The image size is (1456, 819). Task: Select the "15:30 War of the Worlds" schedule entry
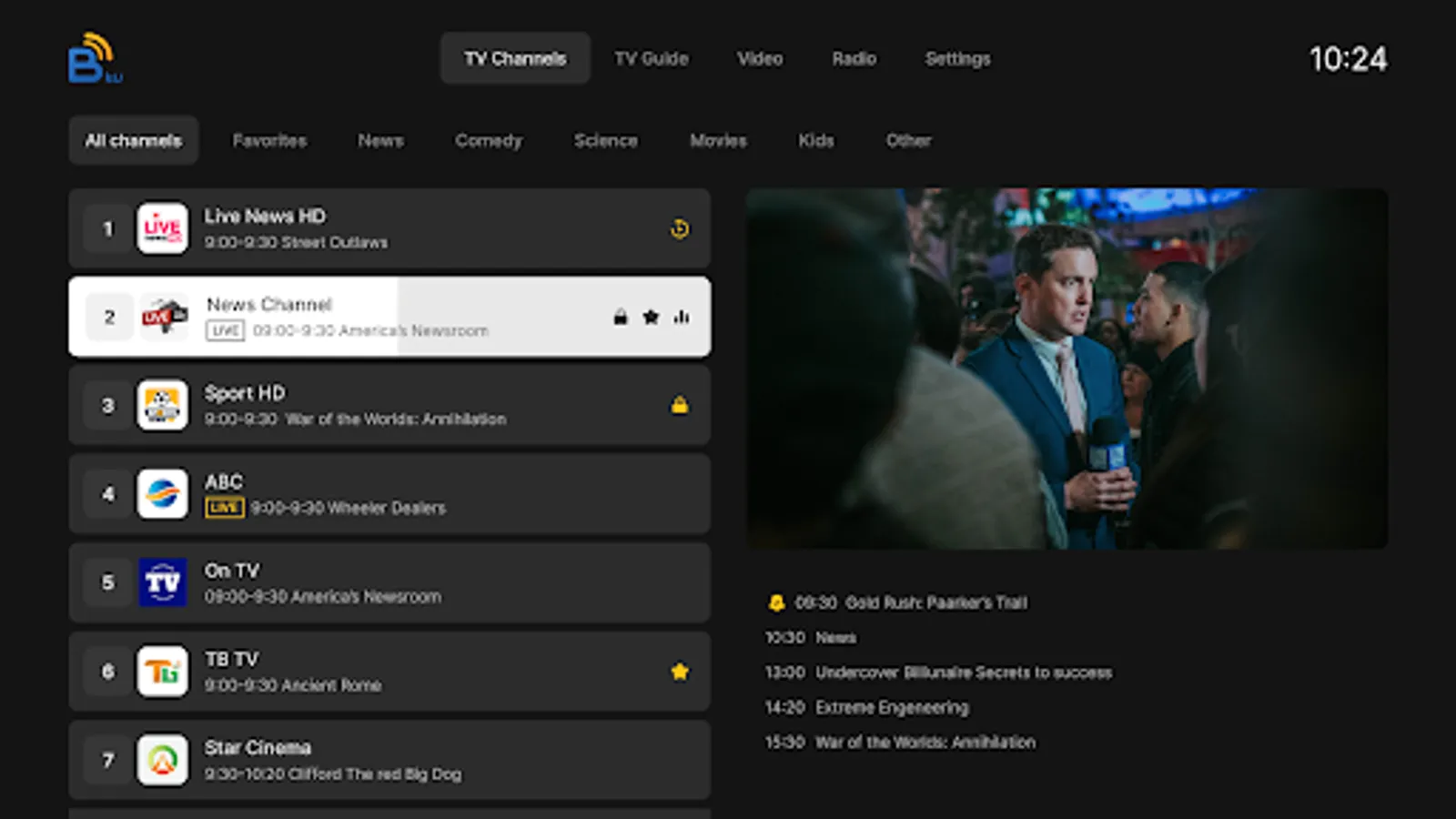(x=900, y=743)
